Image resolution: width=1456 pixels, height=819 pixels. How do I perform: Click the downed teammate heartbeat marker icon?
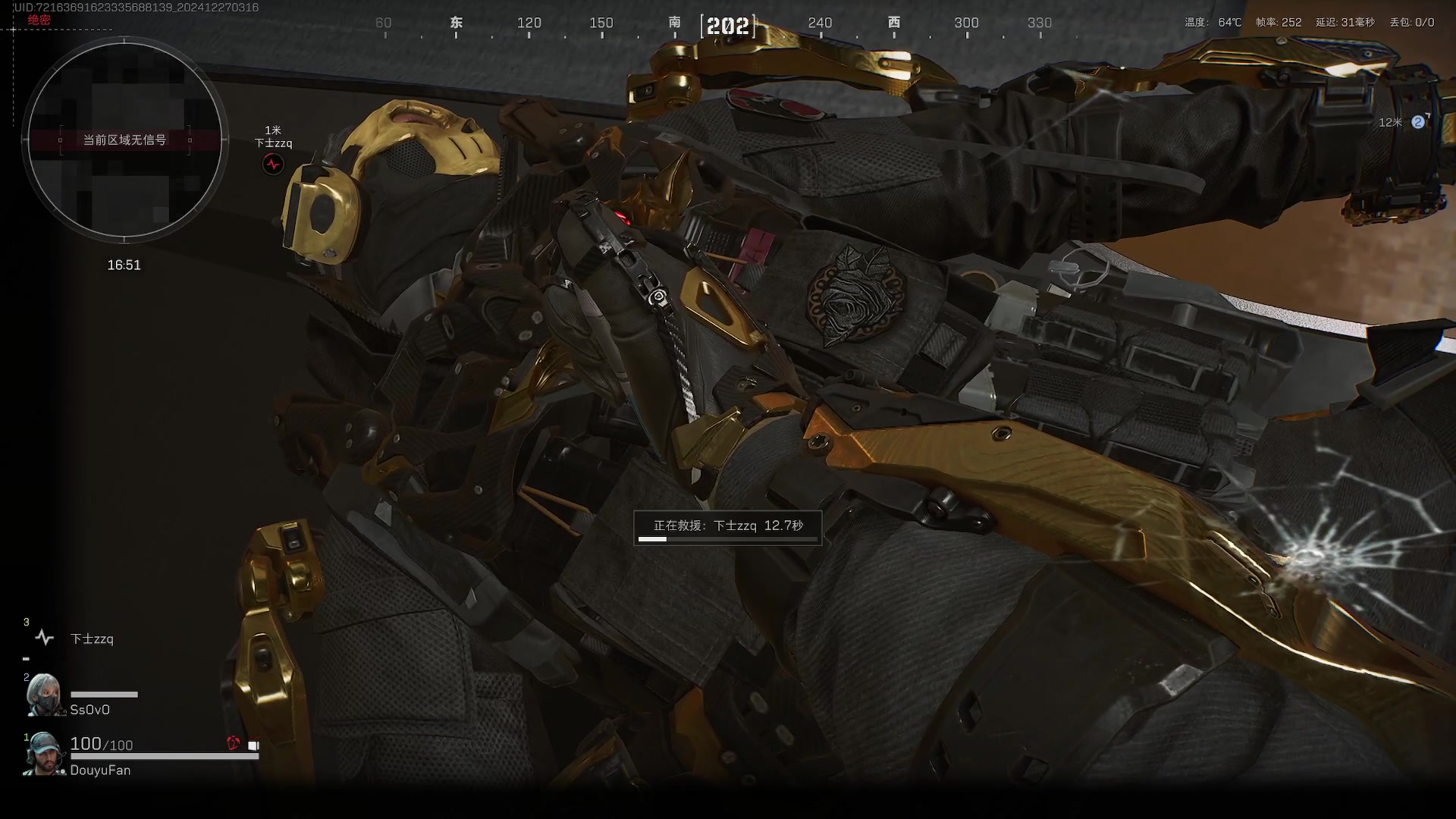(x=273, y=164)
